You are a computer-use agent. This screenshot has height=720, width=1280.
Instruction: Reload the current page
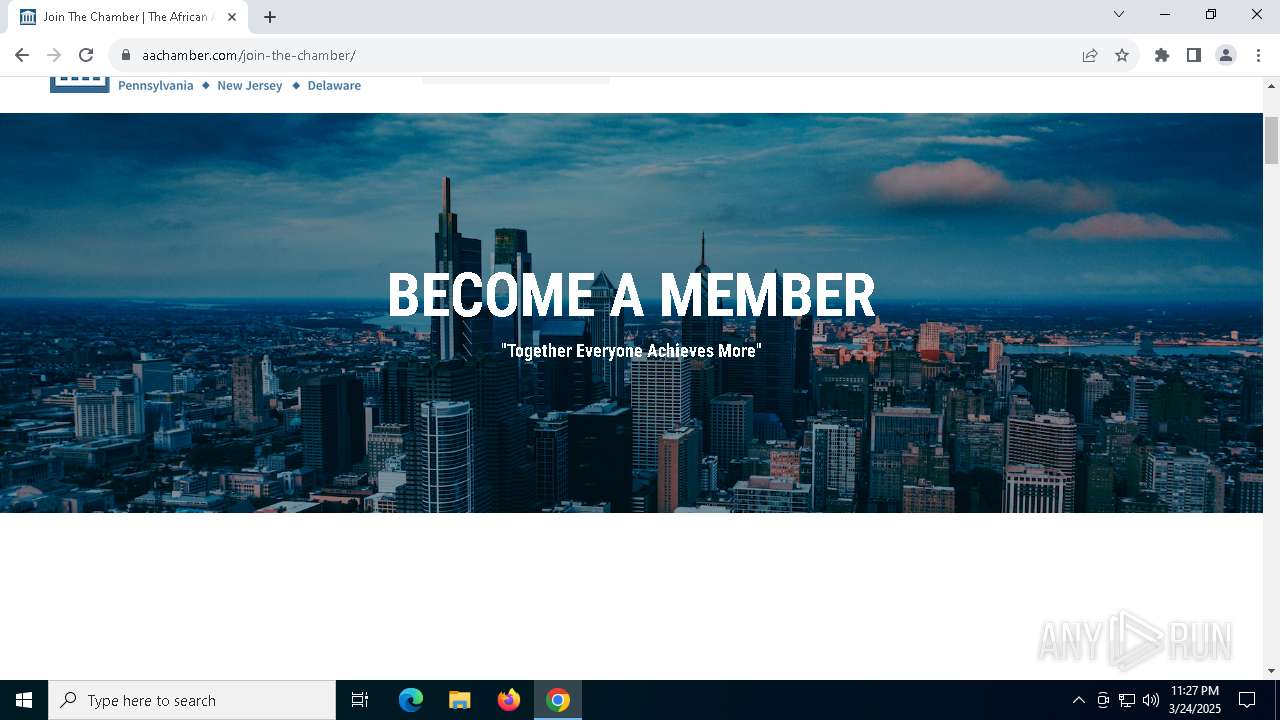86,55
